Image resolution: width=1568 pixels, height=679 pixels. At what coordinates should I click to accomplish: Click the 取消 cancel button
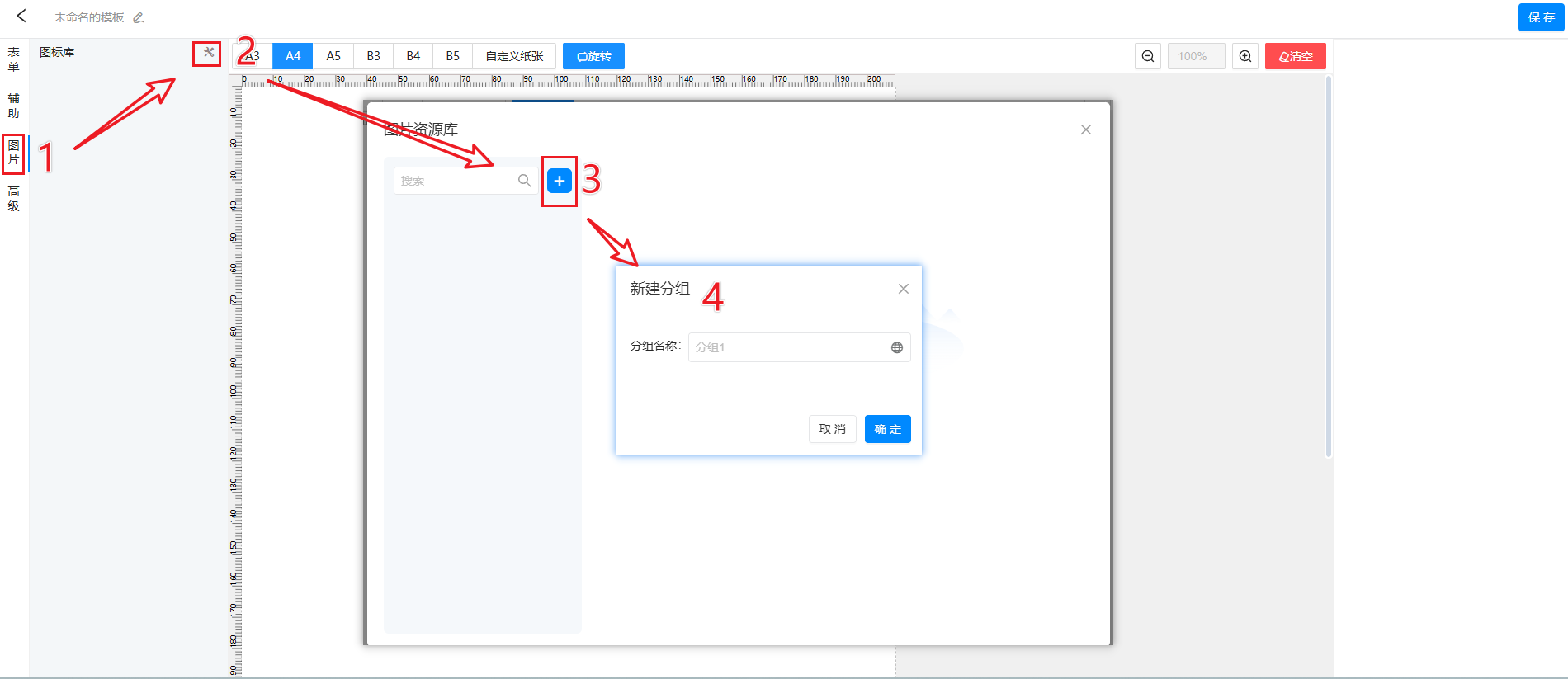(x=832, y=429)
